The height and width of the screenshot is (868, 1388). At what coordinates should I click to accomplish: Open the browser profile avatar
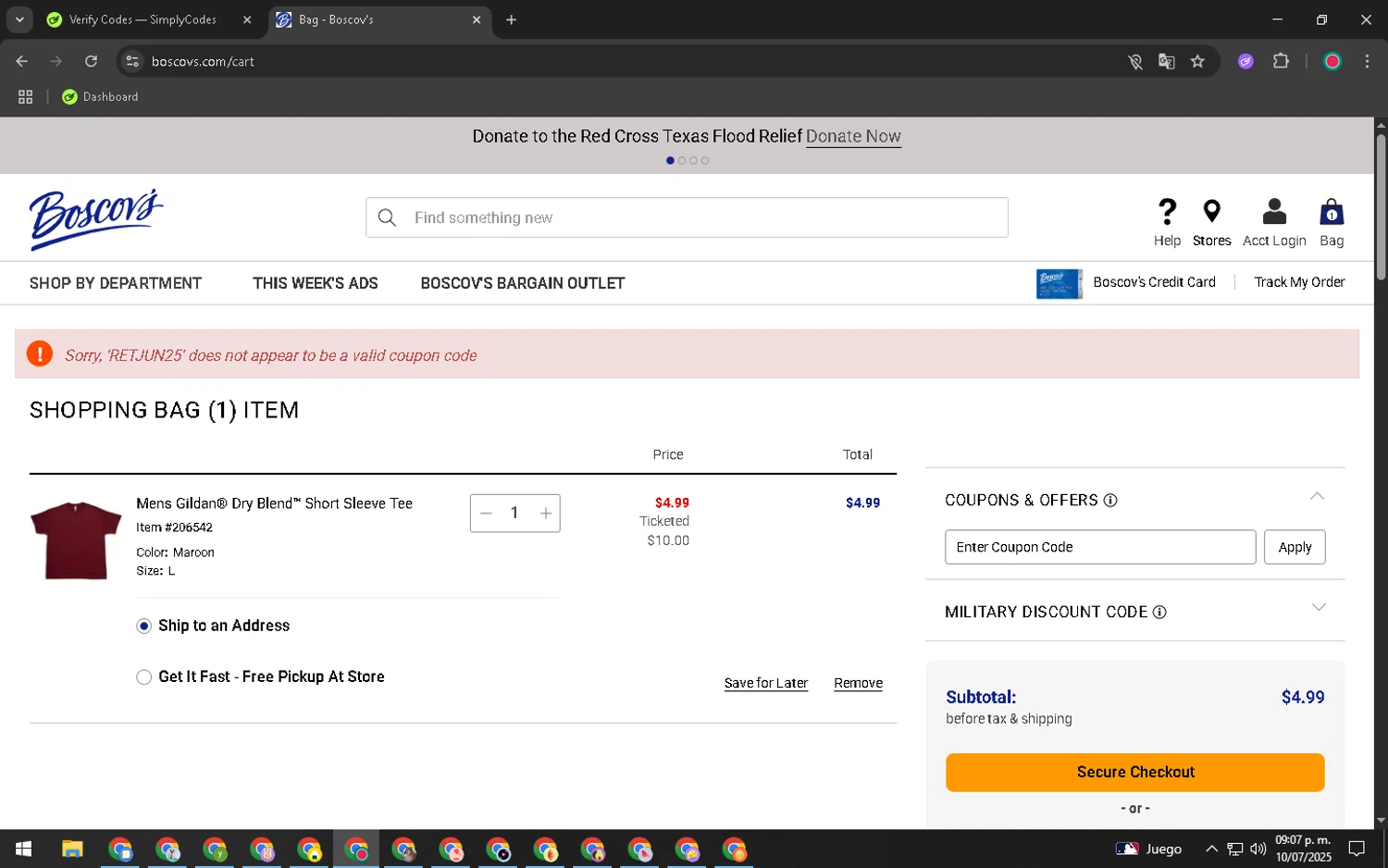tap(1332, 61)
